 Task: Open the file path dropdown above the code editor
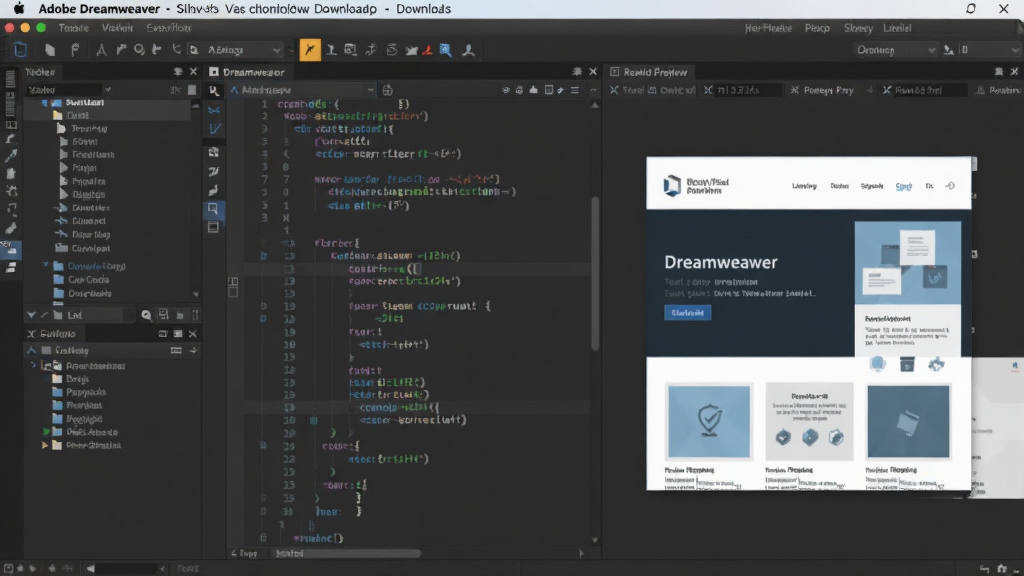(302, 90)
